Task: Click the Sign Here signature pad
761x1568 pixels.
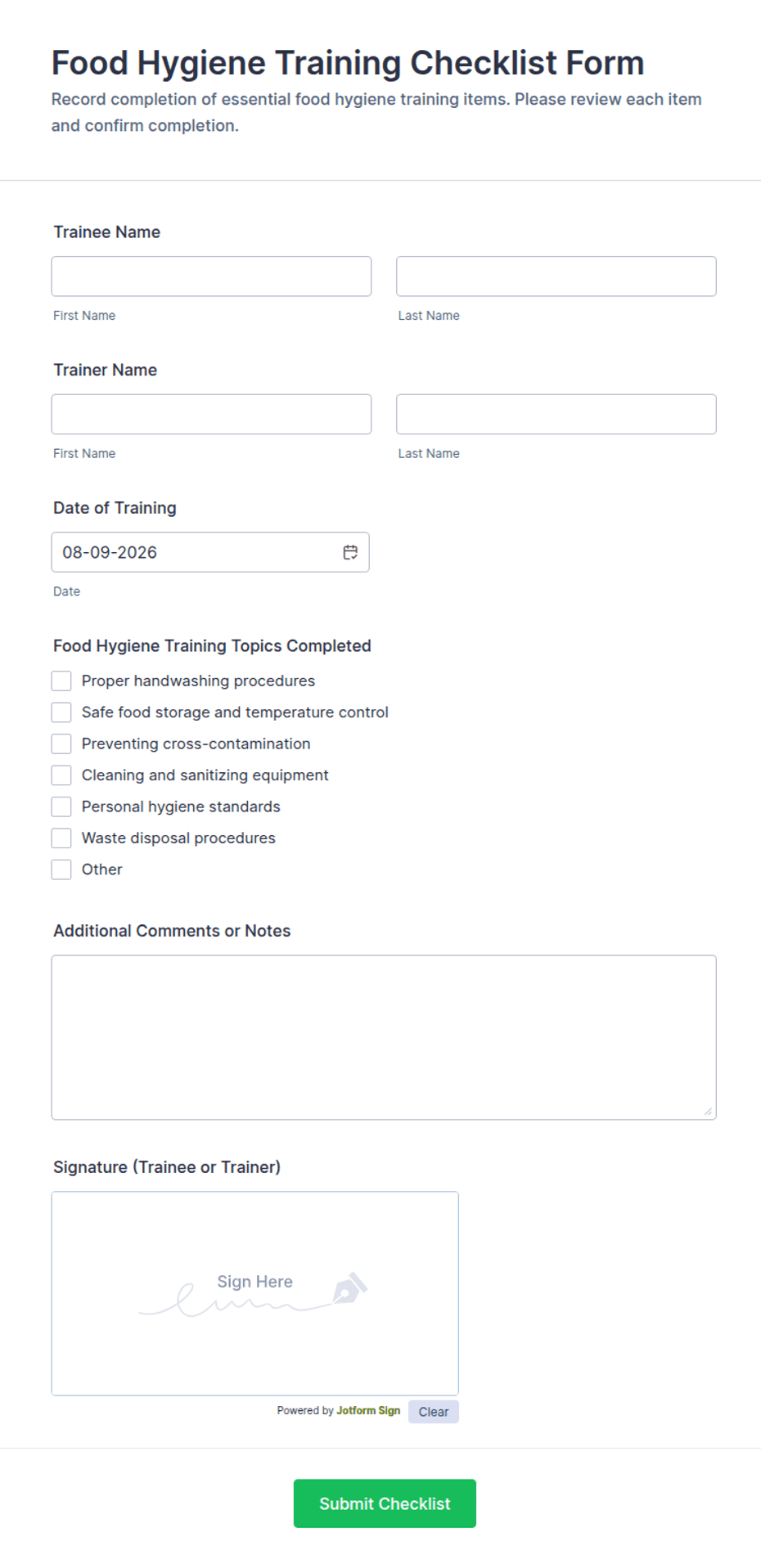Action: [255, 1293]
